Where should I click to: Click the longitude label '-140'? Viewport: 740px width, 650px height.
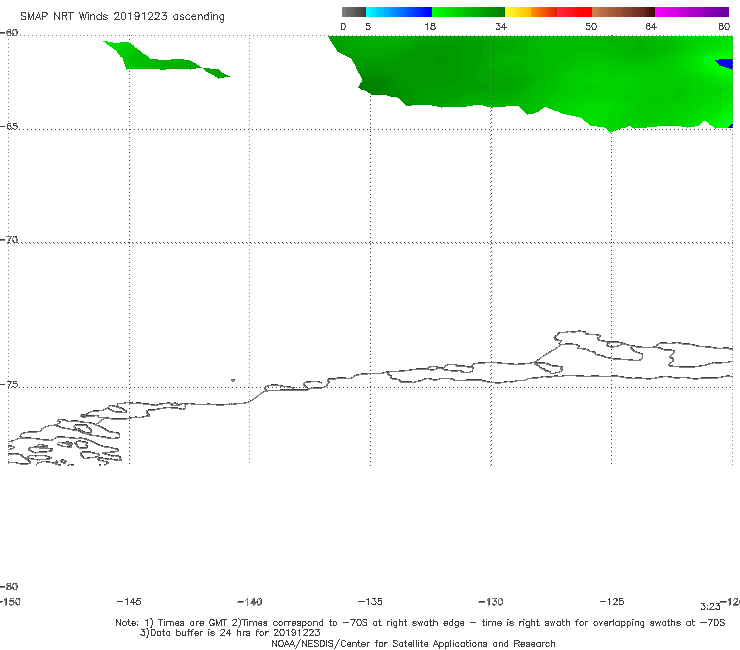[250, 601]
